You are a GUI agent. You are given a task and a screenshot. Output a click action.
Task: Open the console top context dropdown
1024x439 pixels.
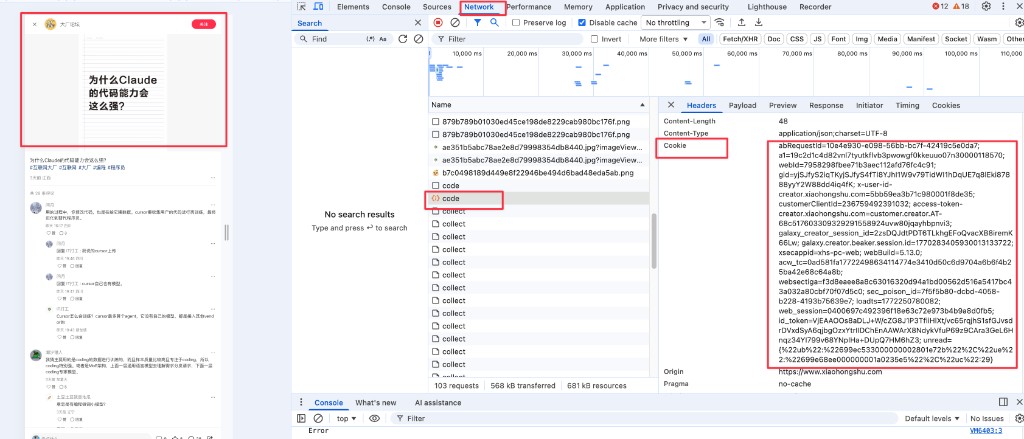(346, 418)
